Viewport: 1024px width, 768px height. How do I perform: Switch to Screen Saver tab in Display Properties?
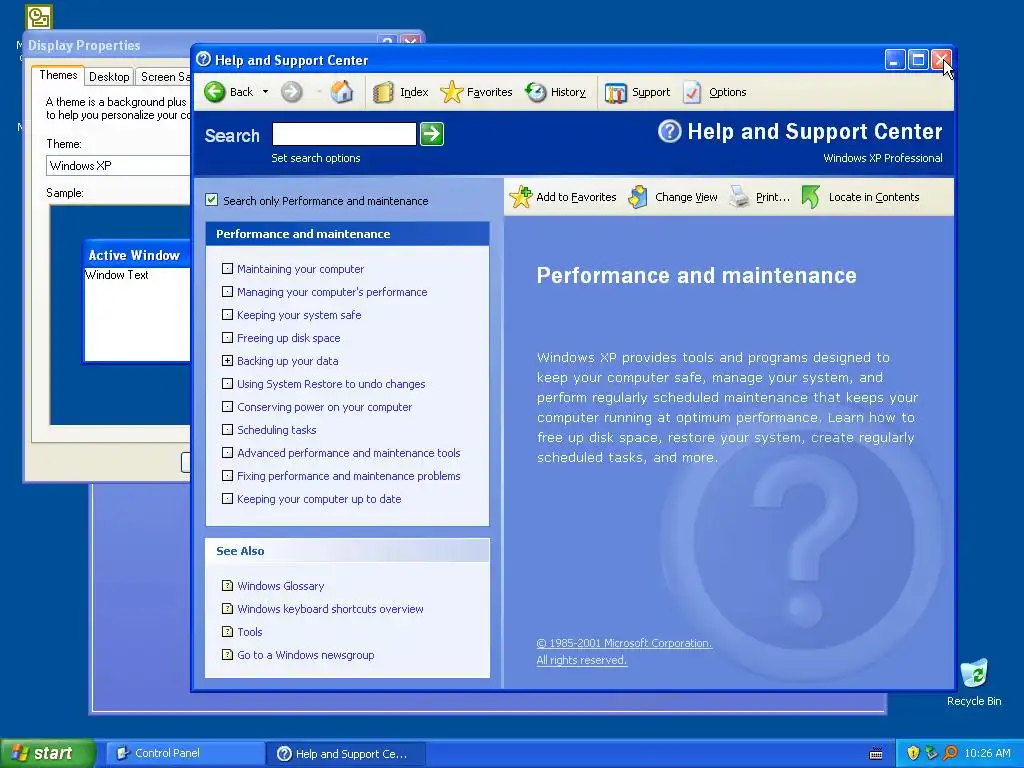tap(164, 76)
